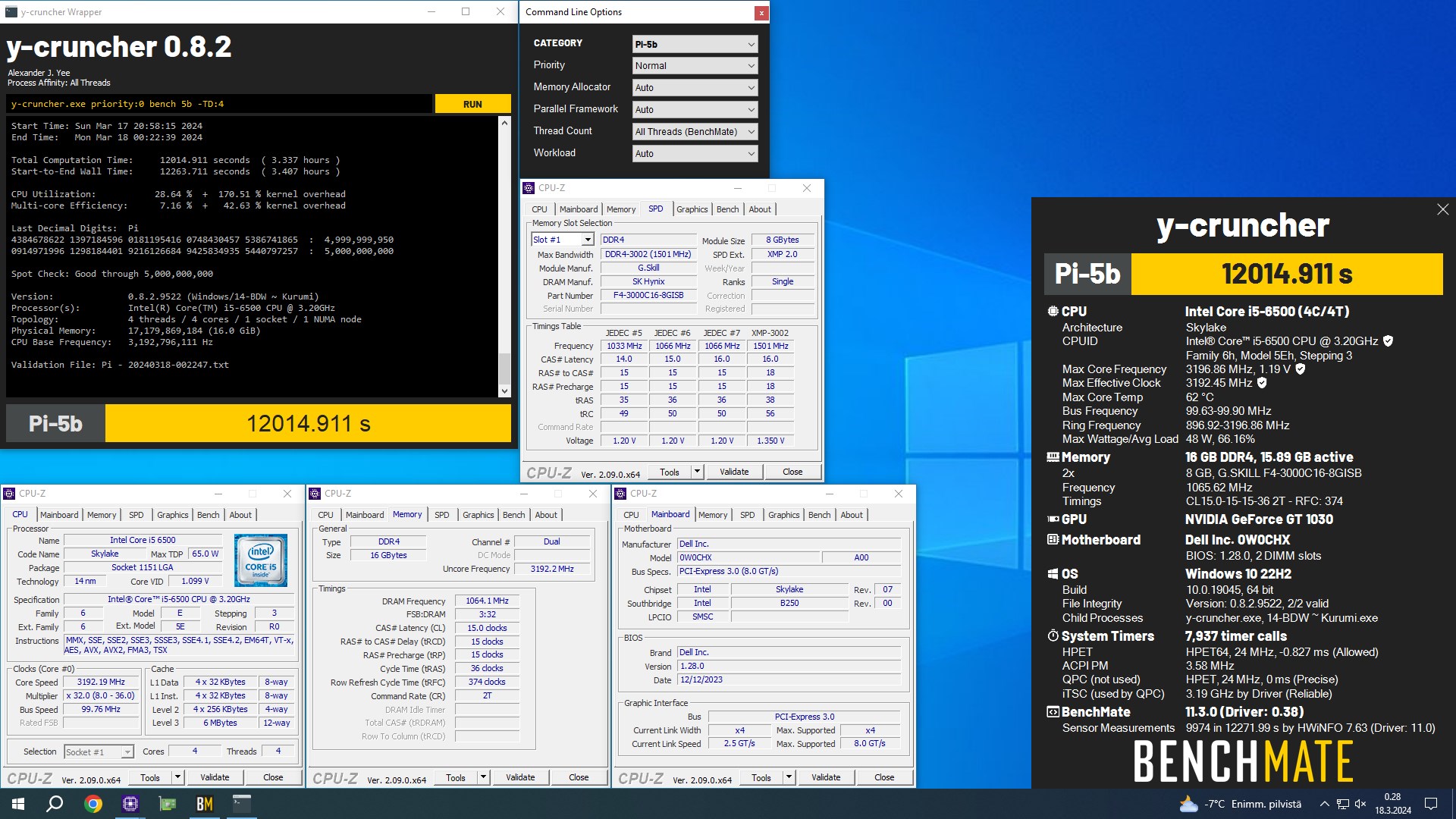This screenshot has height=819, width=1456.
Task: Click y-cruncher Wrapper title bar icon
Action: 11,11
